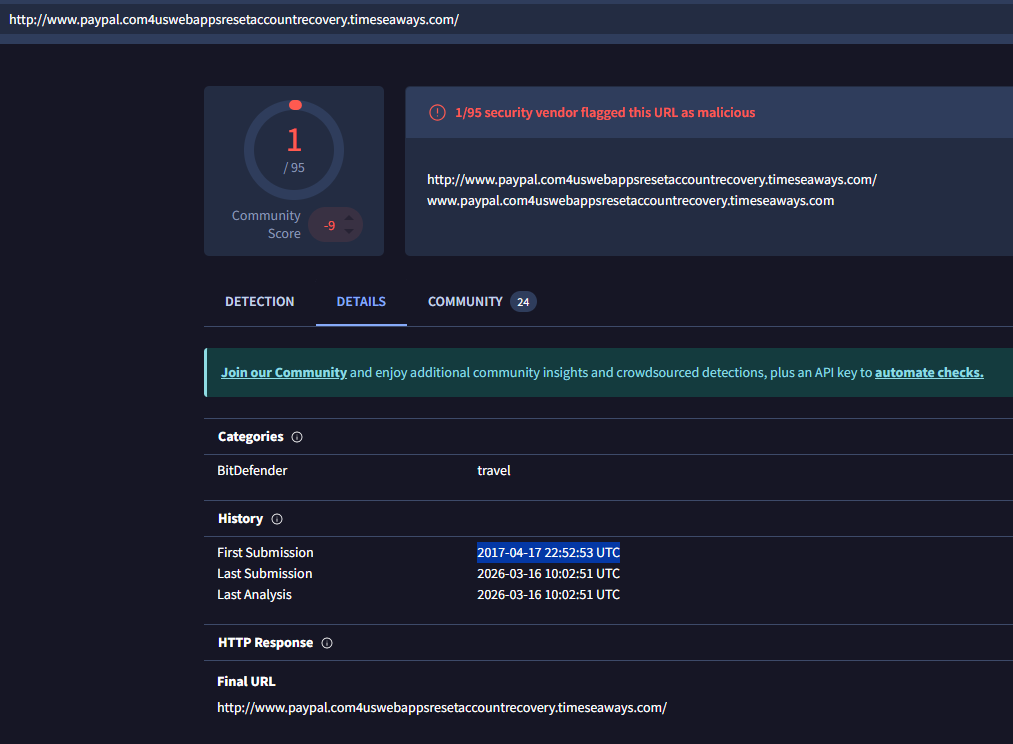The image size is (1013, 744).
Task: Switch to the DETECTION tab
Action: point(260,302)
